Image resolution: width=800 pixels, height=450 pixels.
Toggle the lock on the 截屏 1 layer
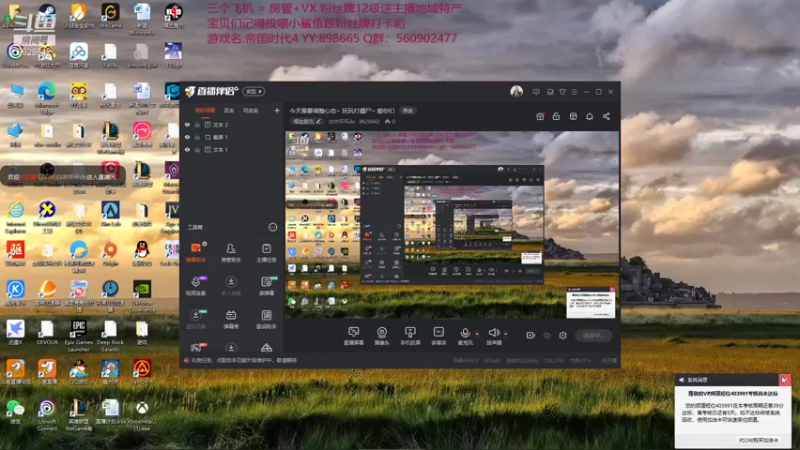click(x=197, y=137)
